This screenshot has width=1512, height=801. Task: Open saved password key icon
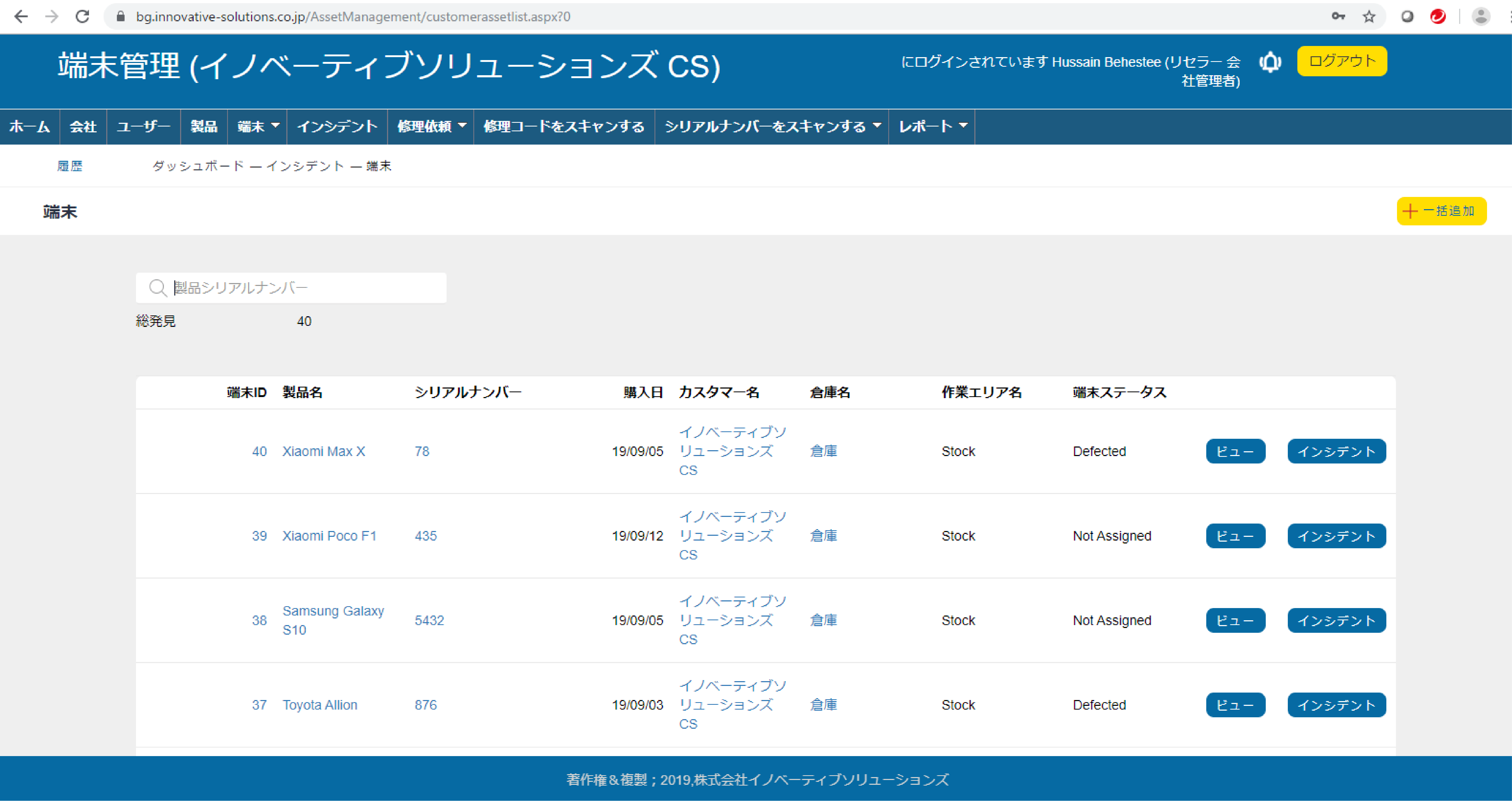tap(1338, 16)
